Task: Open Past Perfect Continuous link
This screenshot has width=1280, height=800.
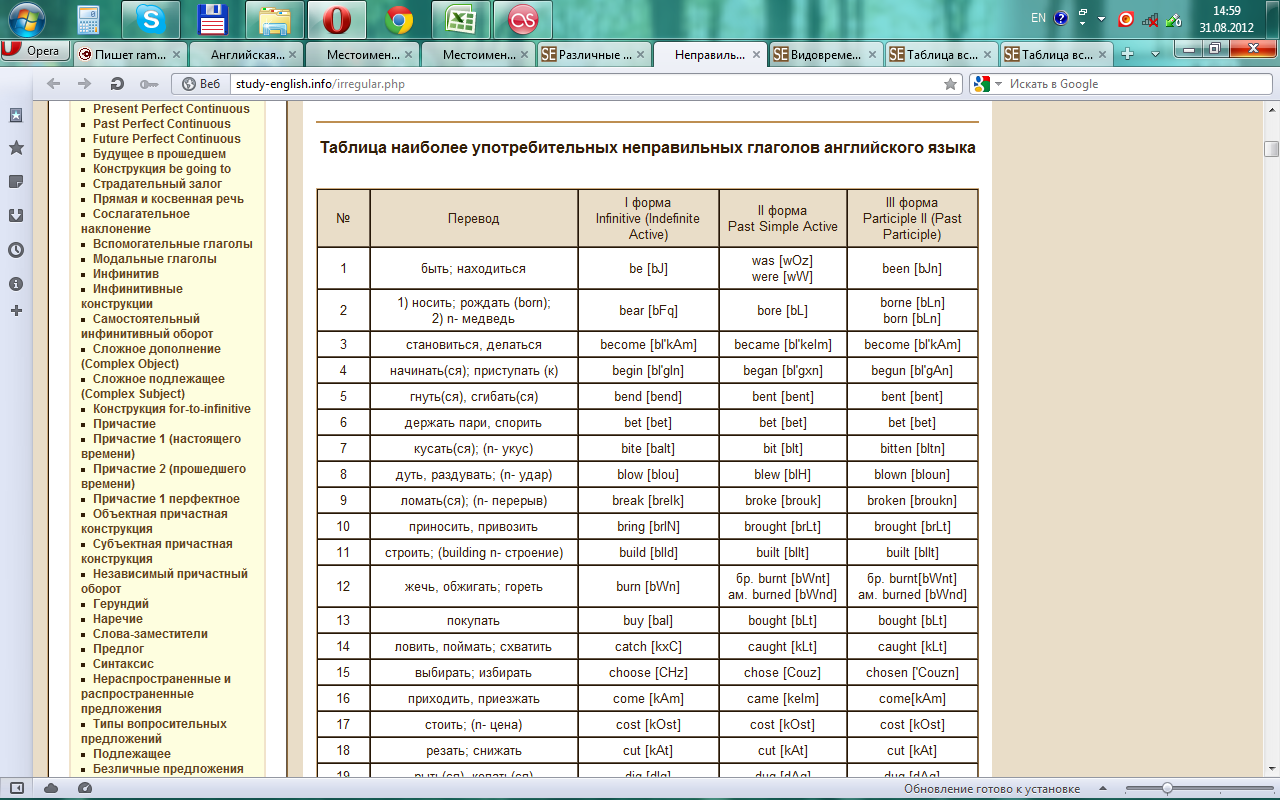Action: [162, 124]
